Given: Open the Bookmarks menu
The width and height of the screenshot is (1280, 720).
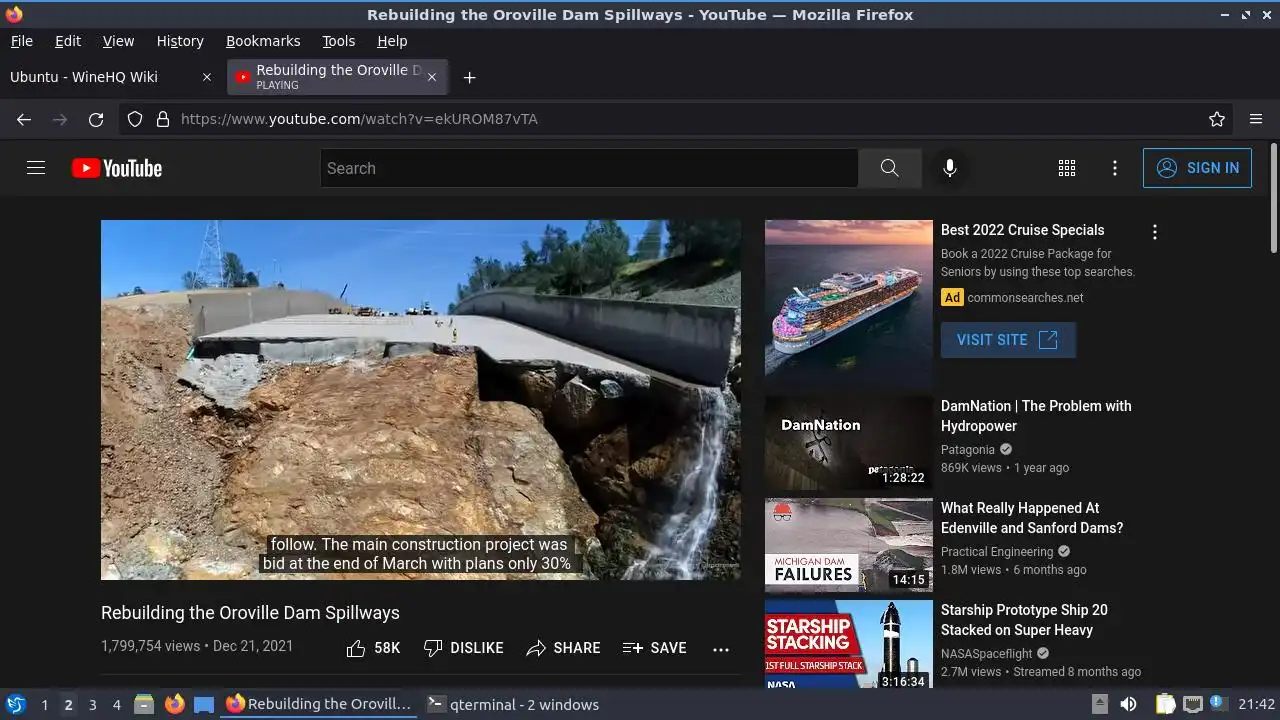Looking at the screenshot, I should [x=263, y=41].
